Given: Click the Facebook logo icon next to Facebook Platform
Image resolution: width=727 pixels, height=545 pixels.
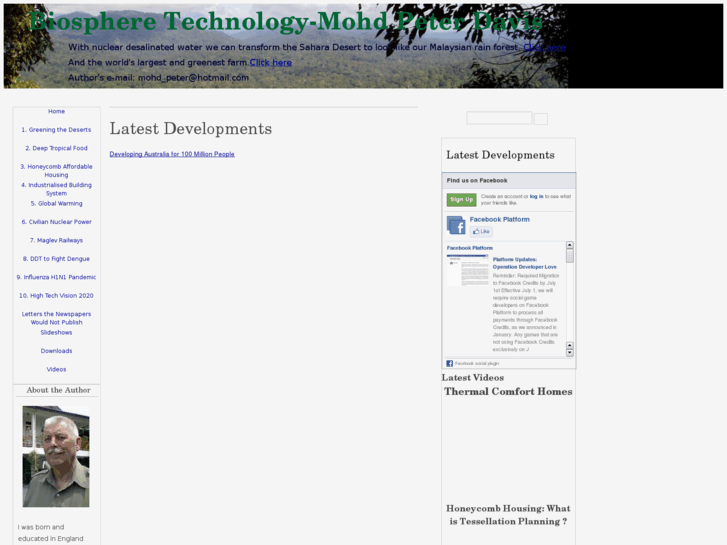Looking at the screenshot, I should tap(456, 225).
